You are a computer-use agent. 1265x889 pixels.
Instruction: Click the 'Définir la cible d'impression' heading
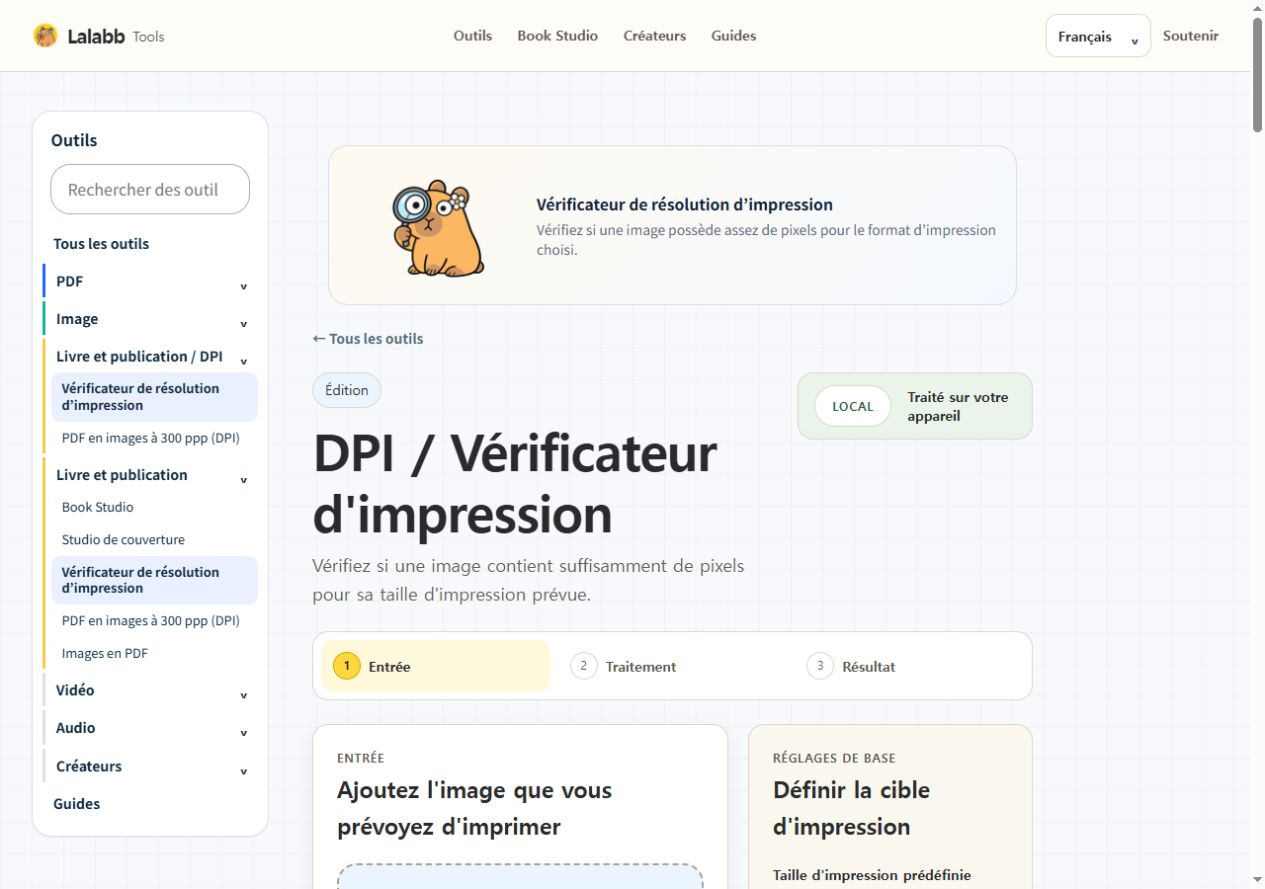851,808
